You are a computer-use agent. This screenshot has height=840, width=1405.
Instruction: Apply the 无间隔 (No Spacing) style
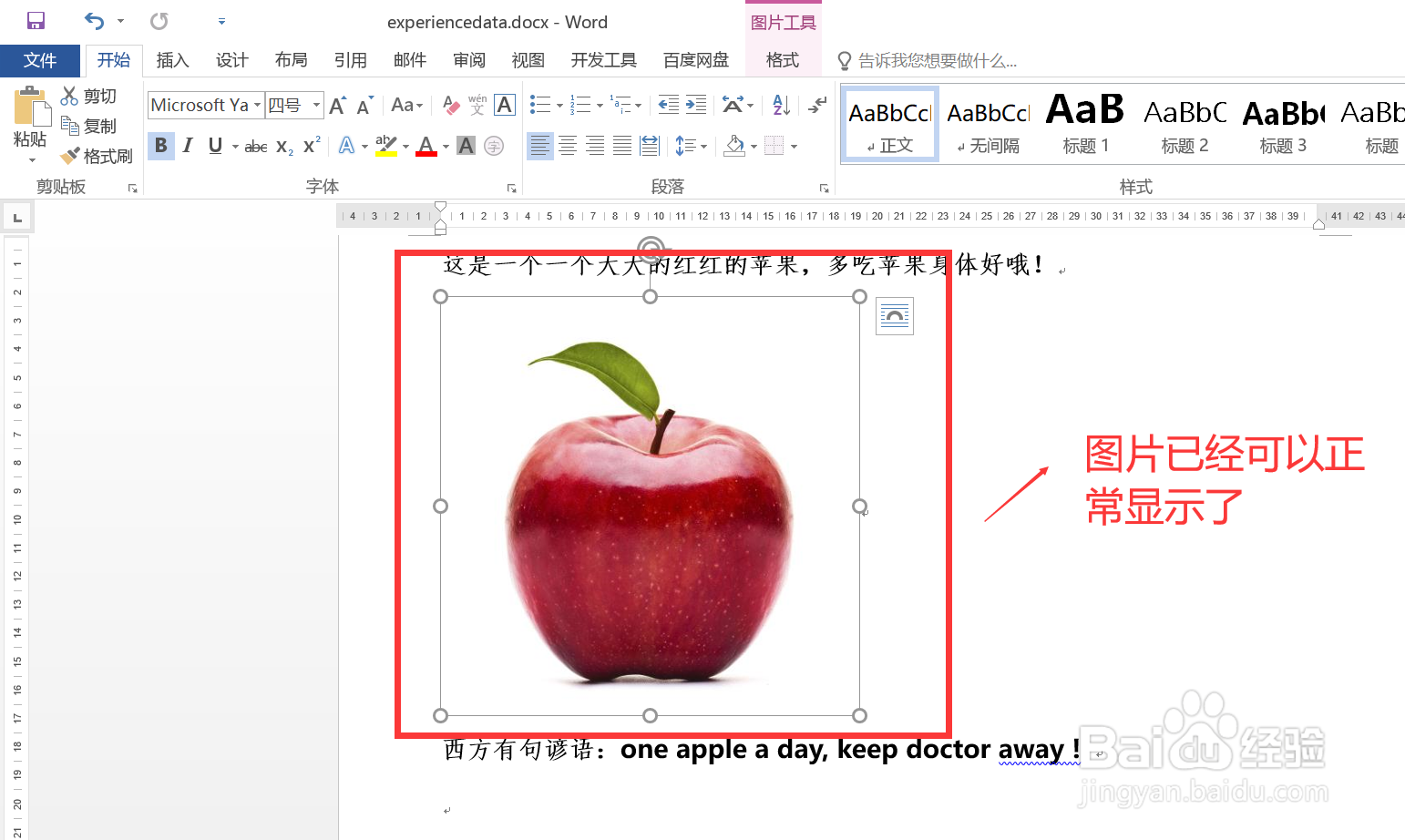click(x=988, y=125)
